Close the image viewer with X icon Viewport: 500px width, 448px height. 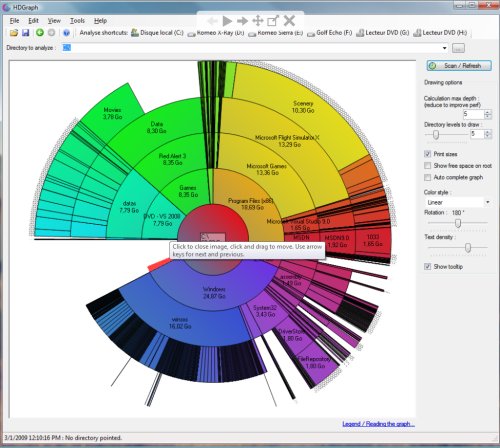(289, 21)
